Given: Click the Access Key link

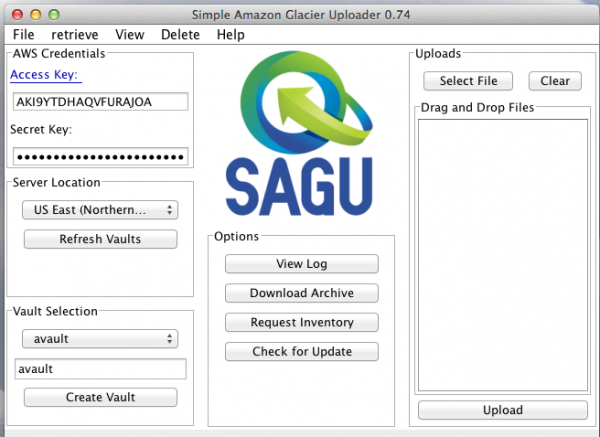Looking at the screenshot, I should (44, 75).
